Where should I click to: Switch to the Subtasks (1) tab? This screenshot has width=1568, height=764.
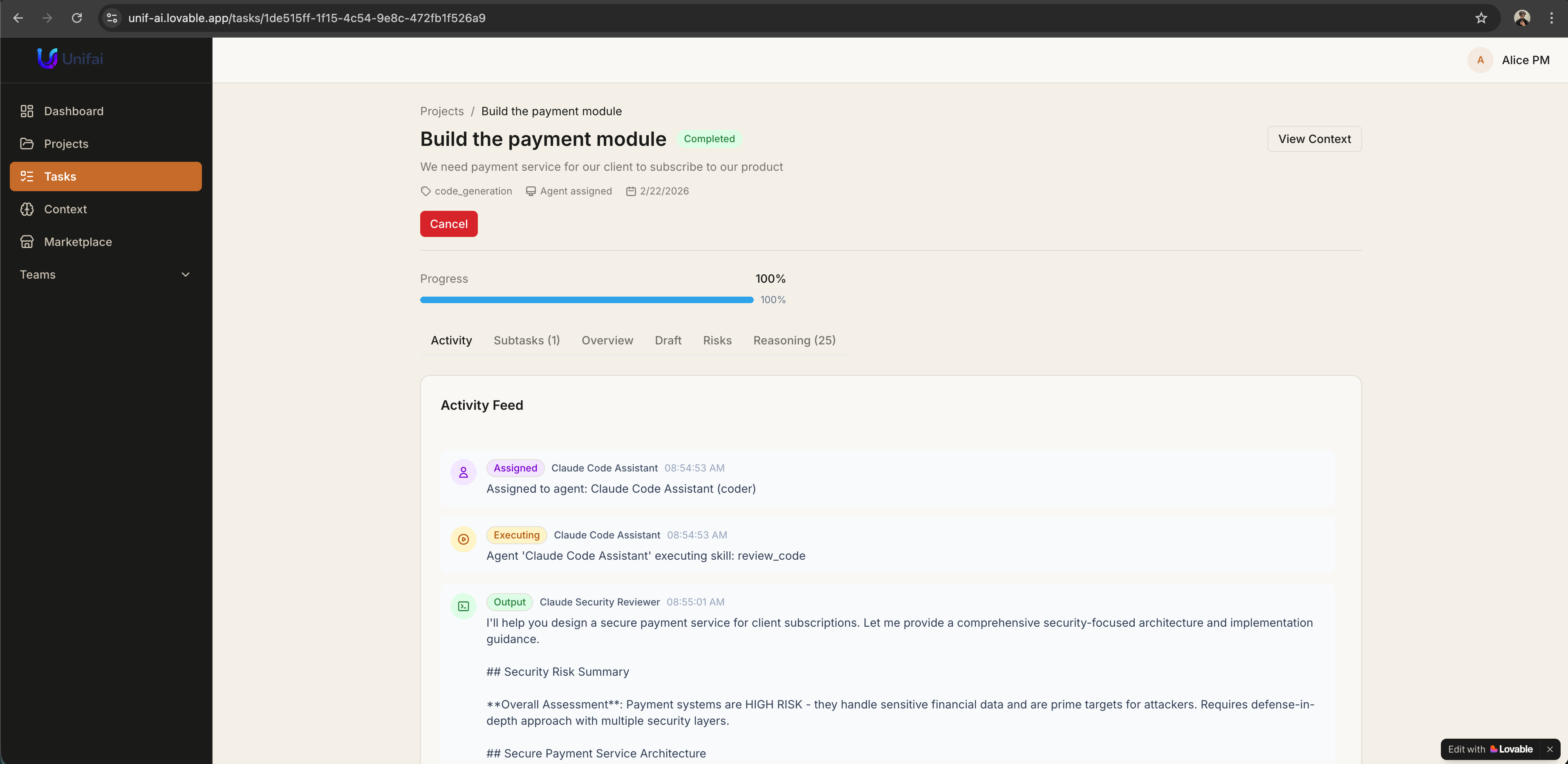click(526, 341)
